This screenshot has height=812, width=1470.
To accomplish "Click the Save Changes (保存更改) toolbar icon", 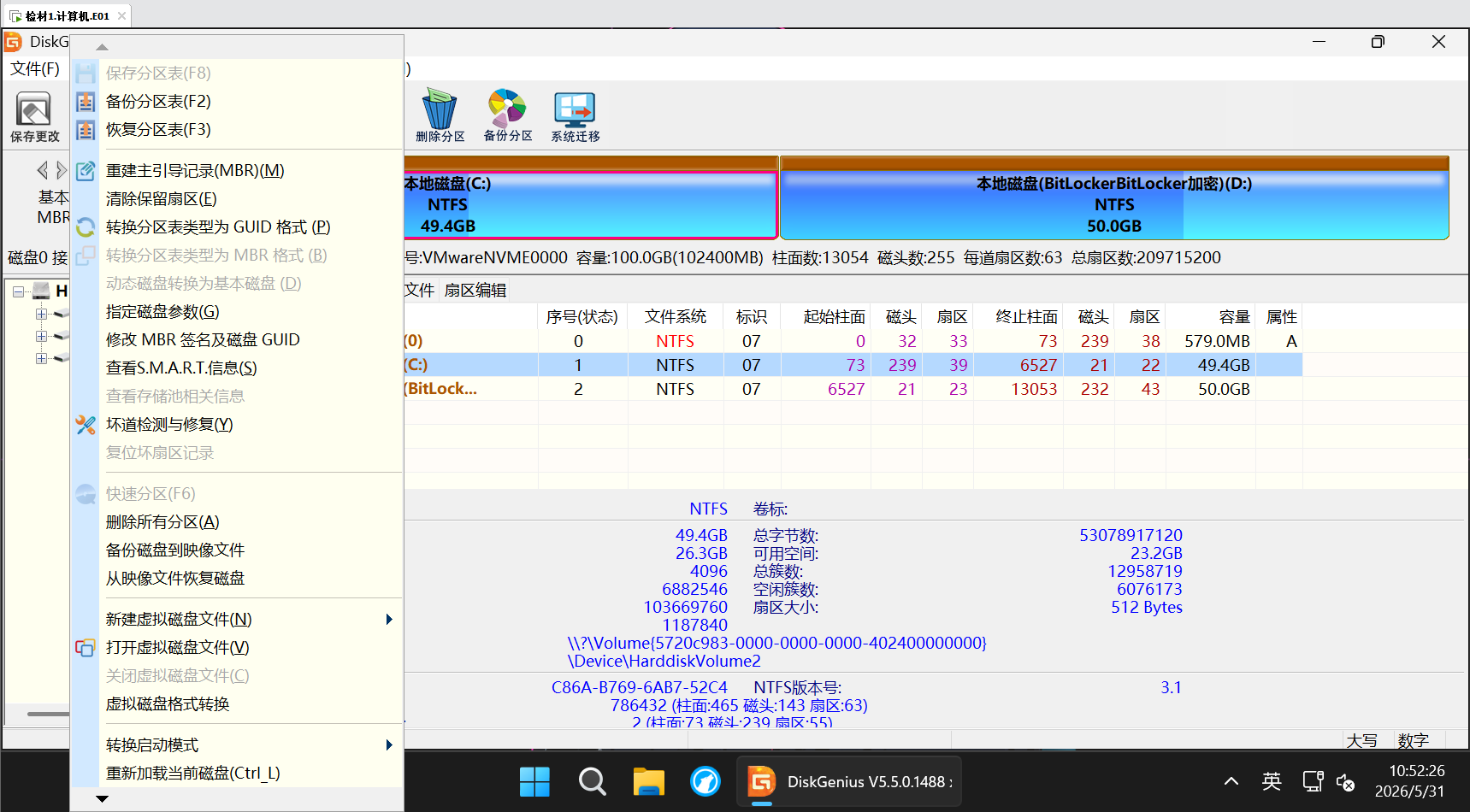I will (34, 116).
